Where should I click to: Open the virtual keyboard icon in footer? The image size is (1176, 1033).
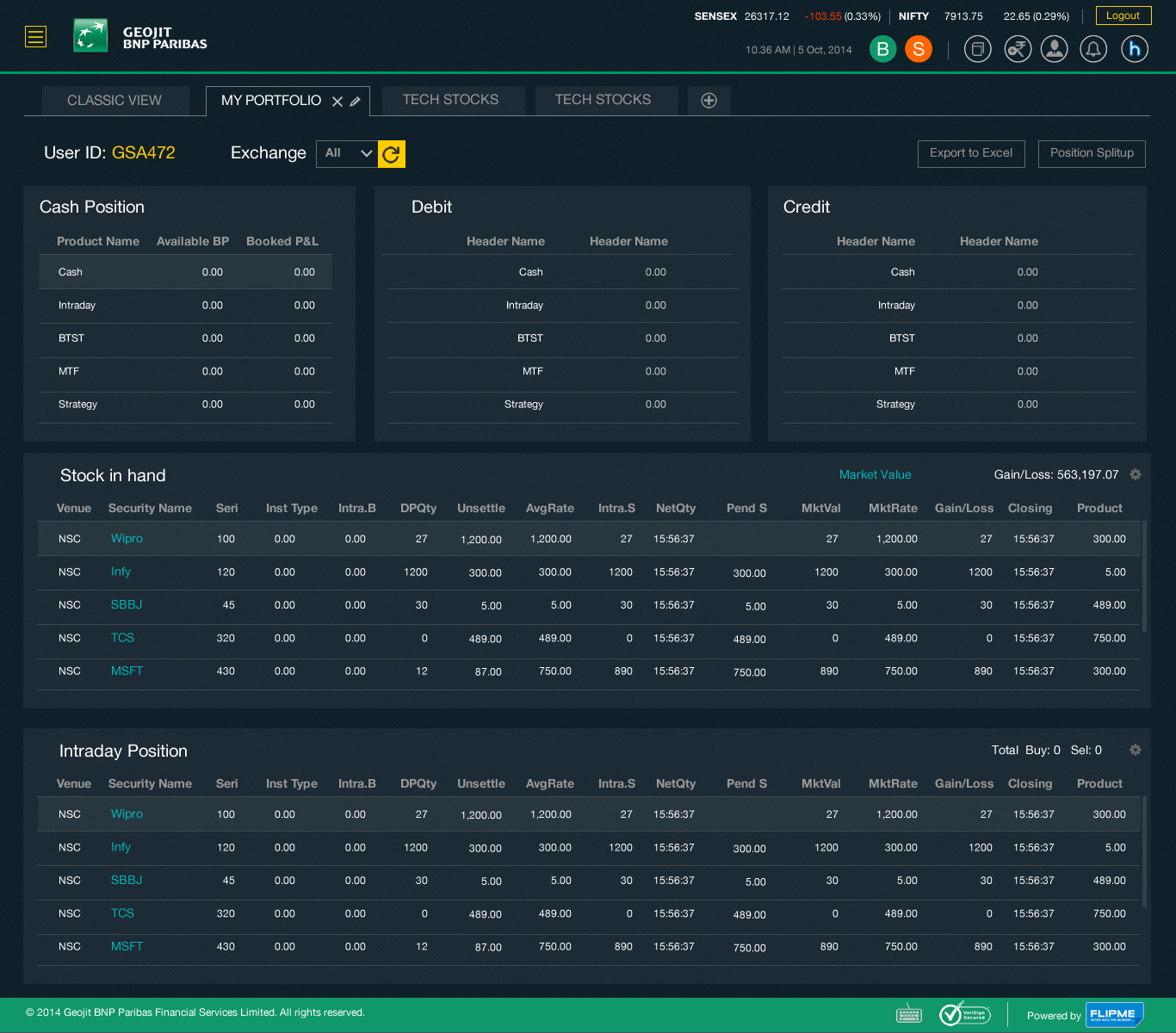coord(909,1015)
